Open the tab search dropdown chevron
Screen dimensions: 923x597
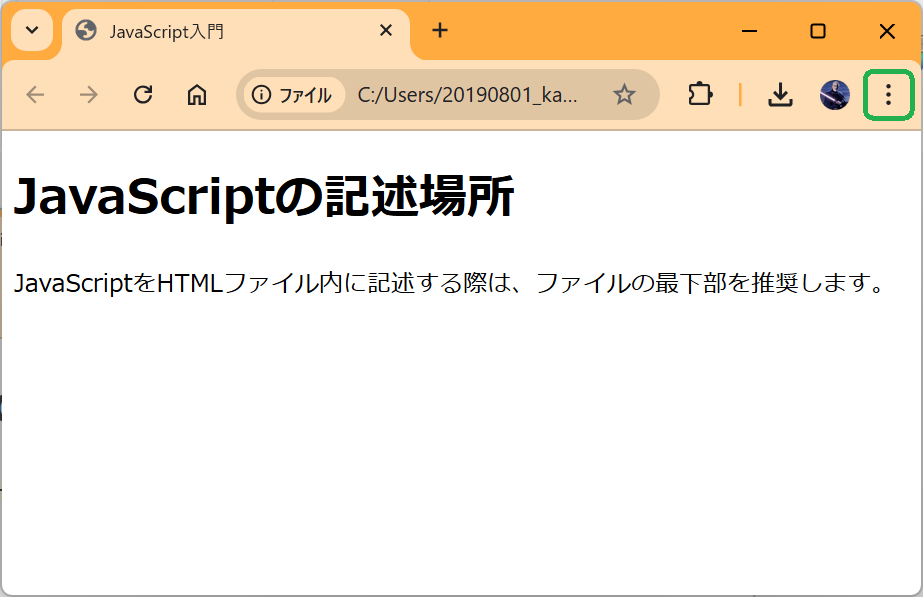tap(31, 30)
